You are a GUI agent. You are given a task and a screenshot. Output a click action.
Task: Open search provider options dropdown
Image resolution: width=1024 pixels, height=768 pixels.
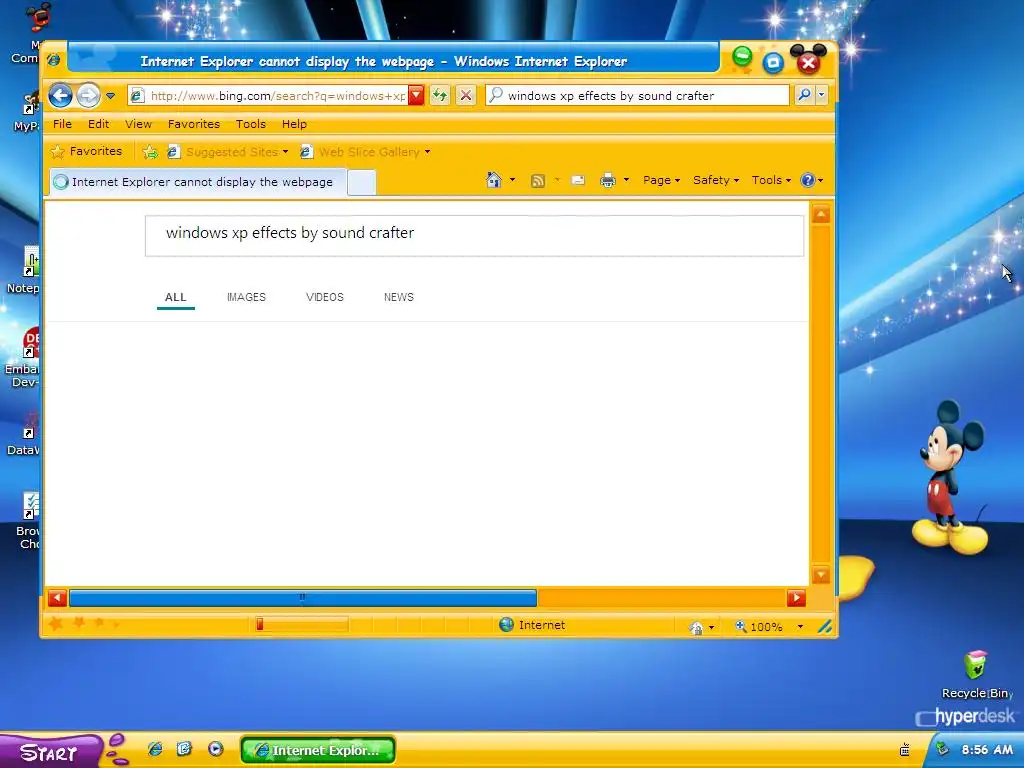click(822, 95)
